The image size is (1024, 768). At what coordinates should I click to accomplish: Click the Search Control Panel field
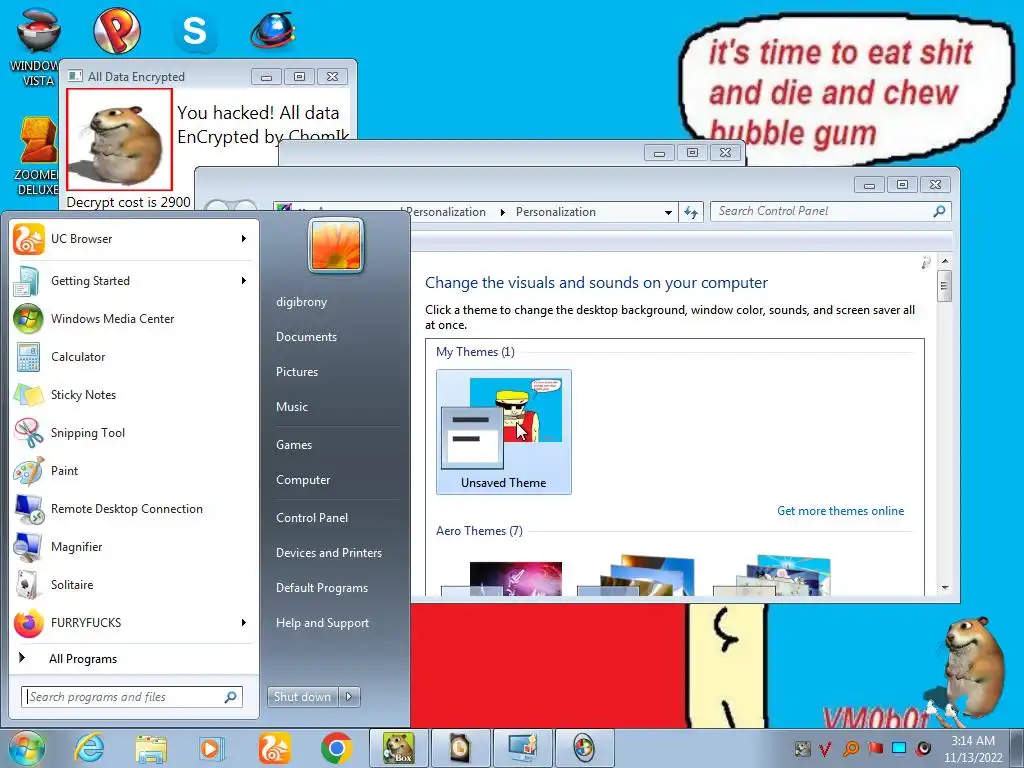coord(831,212)
